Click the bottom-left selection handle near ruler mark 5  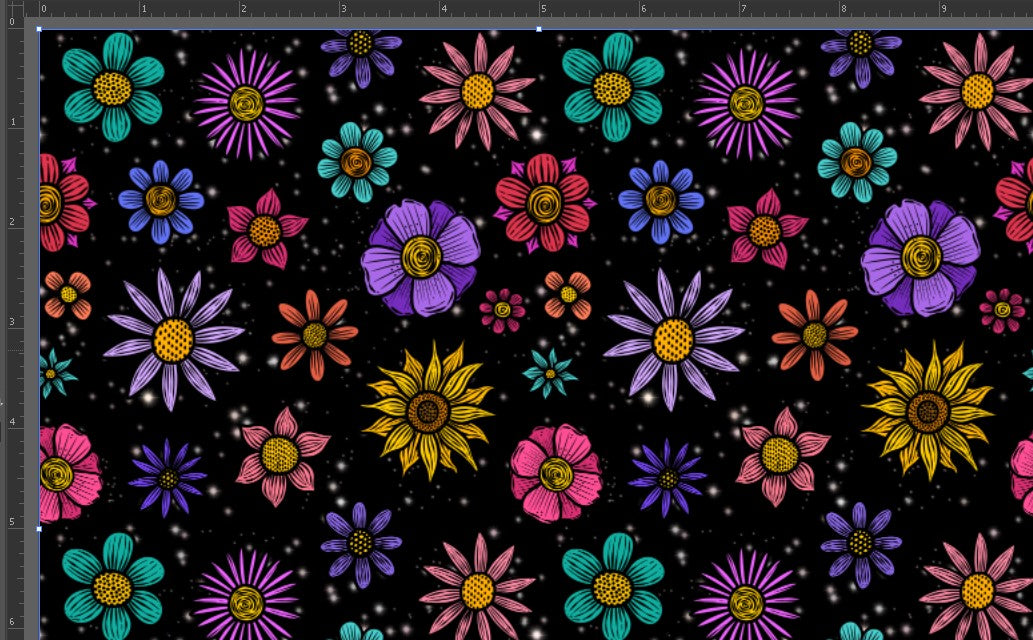click(x=40, y=529)
